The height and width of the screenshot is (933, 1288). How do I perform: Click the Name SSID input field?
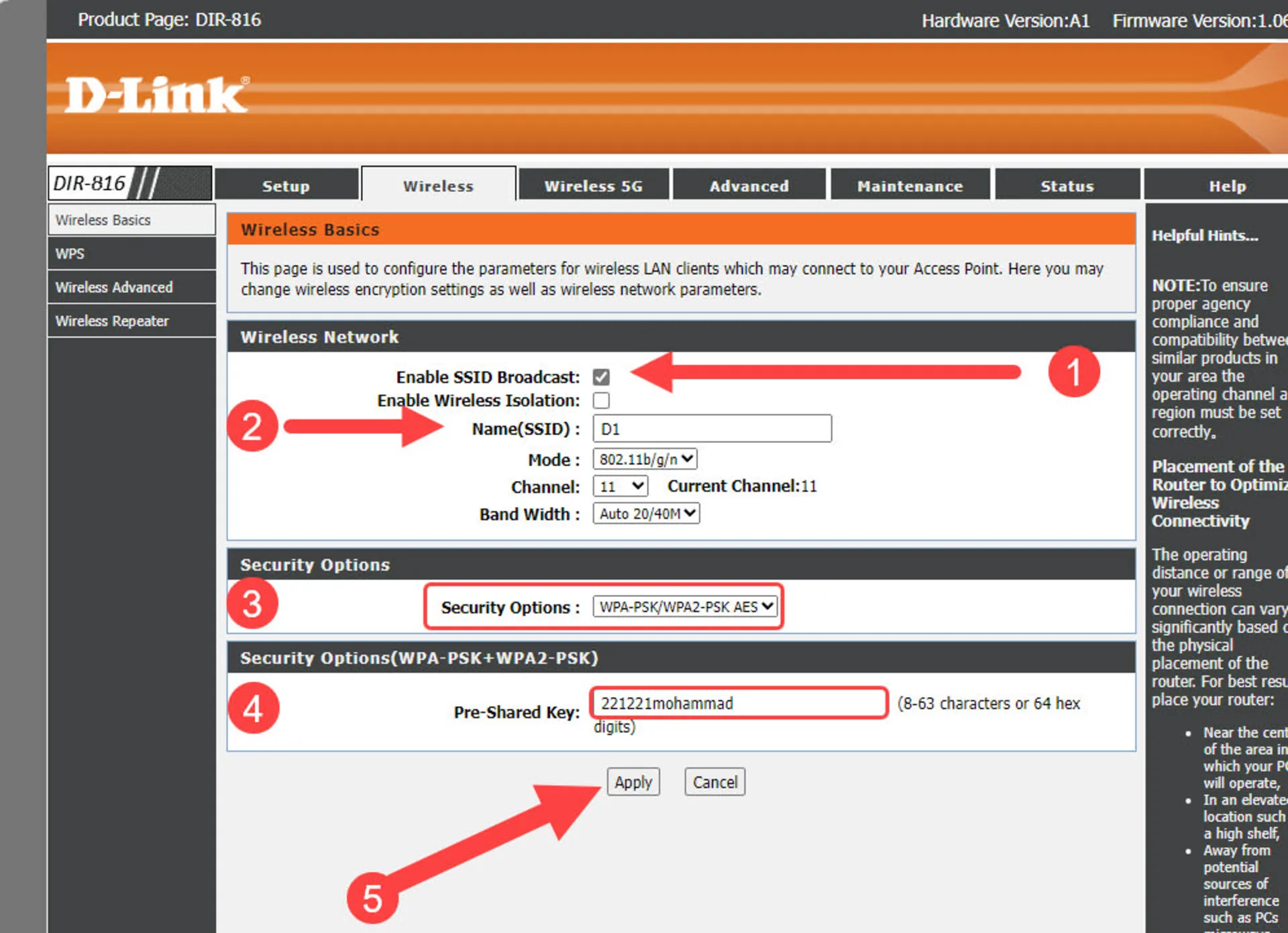[x=714, y=428]
